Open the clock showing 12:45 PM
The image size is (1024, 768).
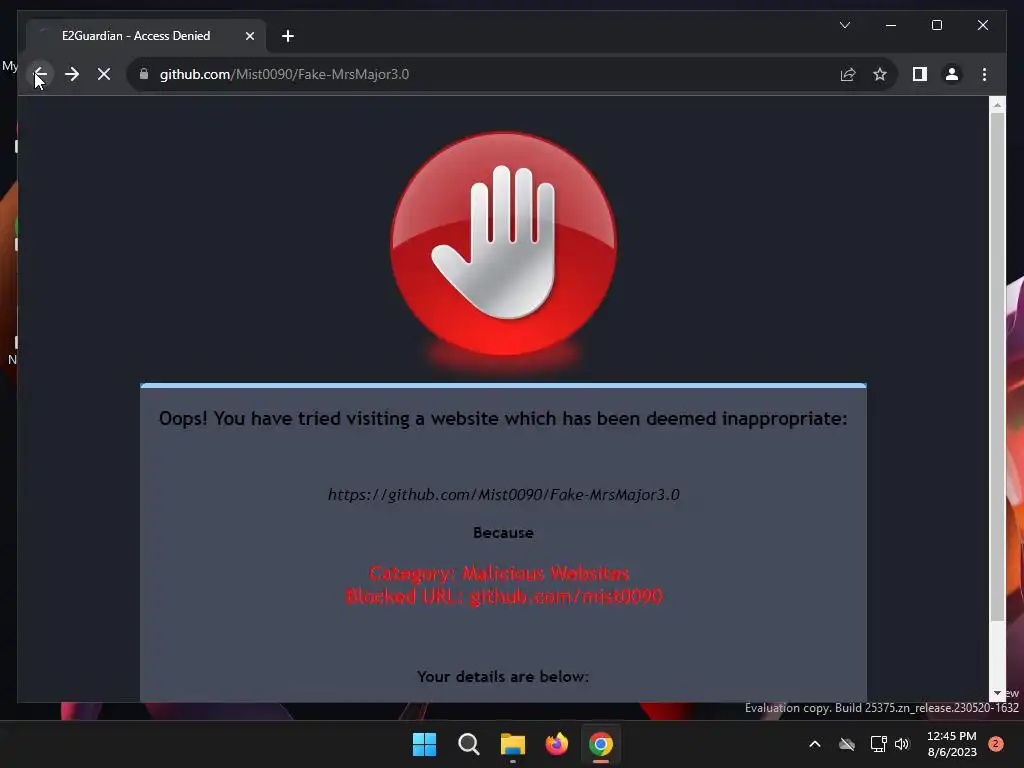click(952, 744)
